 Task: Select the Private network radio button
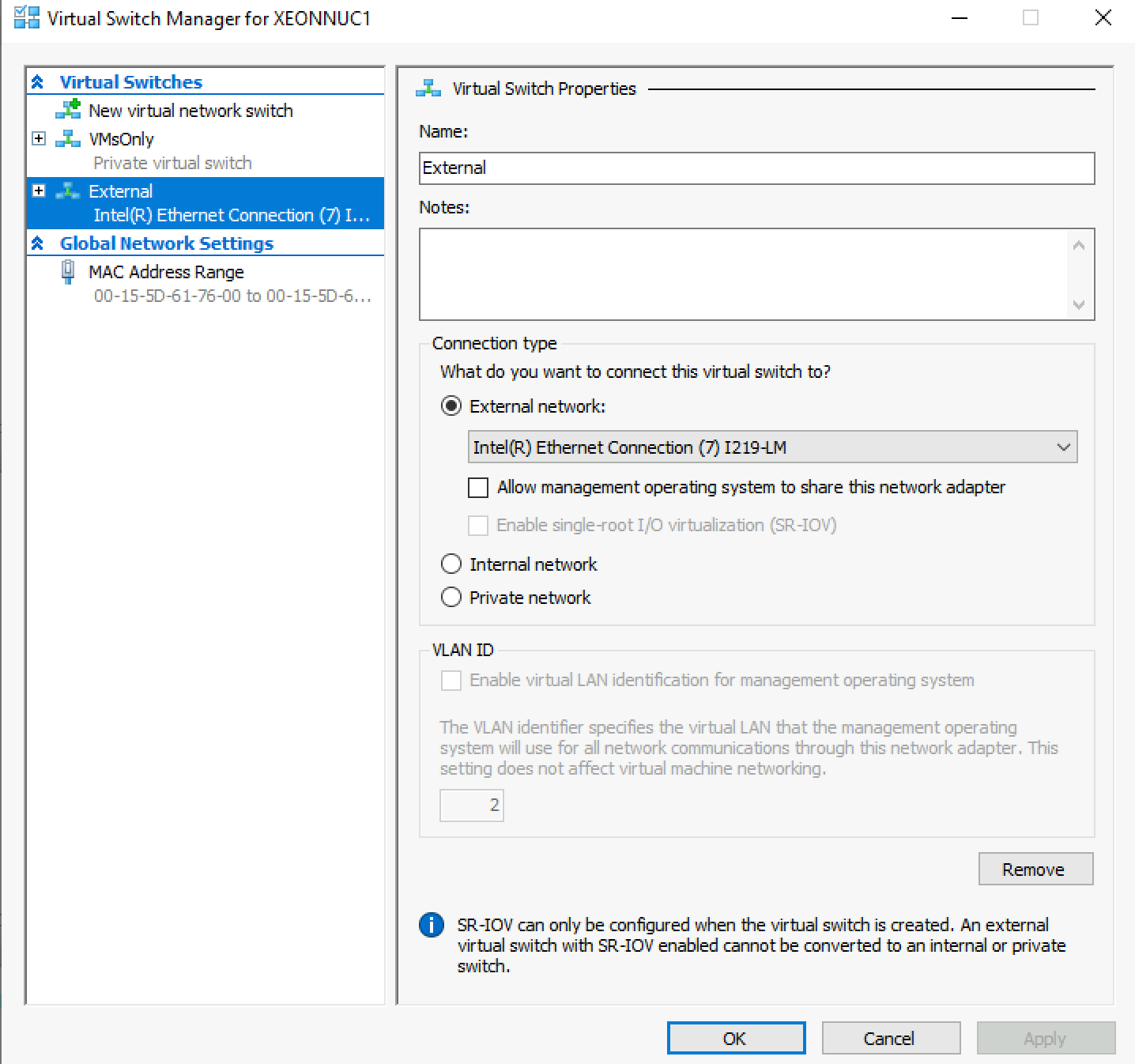tap(451, 597)
